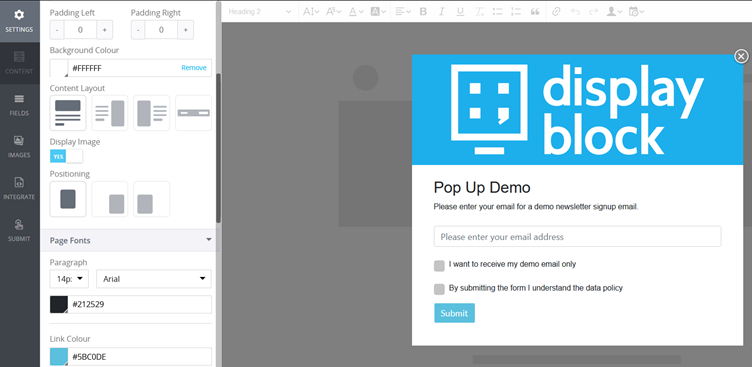Open the Fields sidebar section
This screenshot has height=367, width=752.
pos(19,105)
